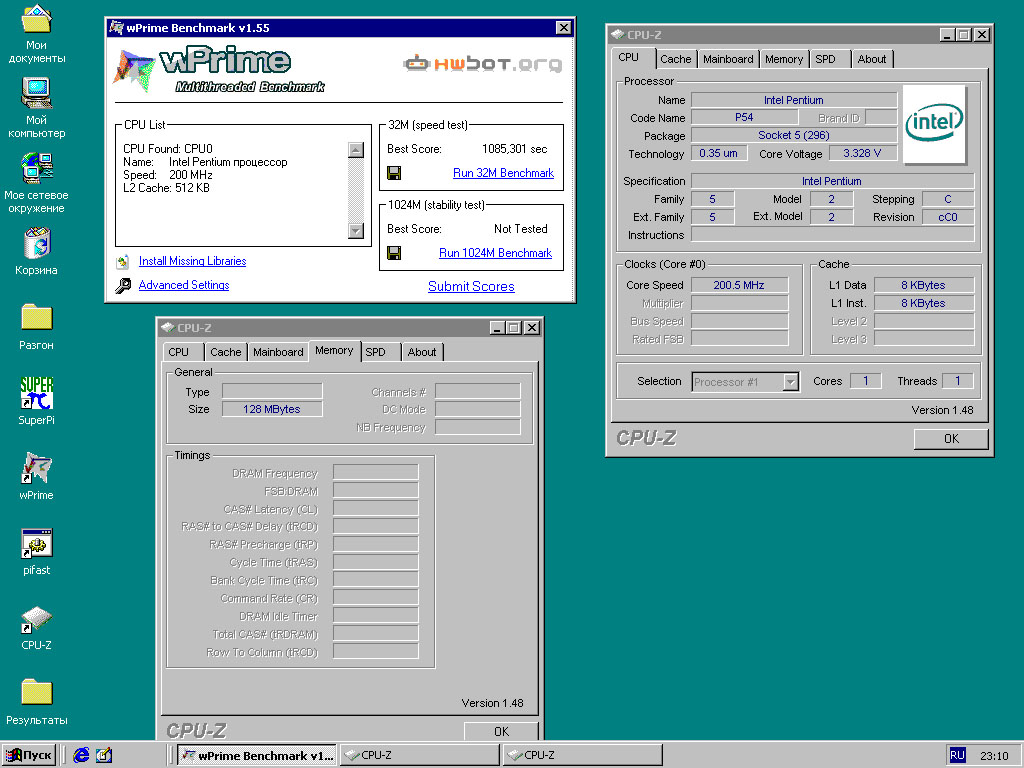The width and height of the screenshot is (1024, 768).
Task: Launch Internet Explorer from quick launch
Action: click(81, 755)
